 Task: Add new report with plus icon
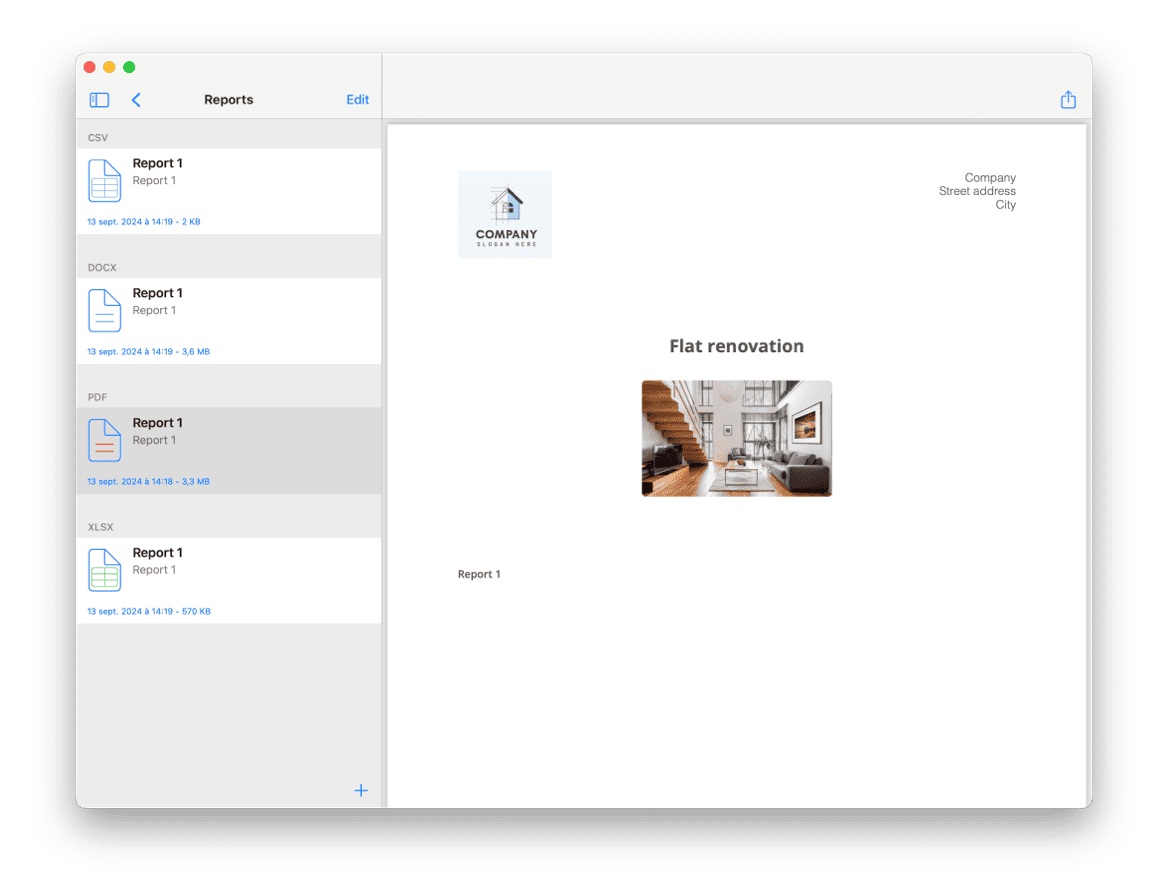click(361, 790)
